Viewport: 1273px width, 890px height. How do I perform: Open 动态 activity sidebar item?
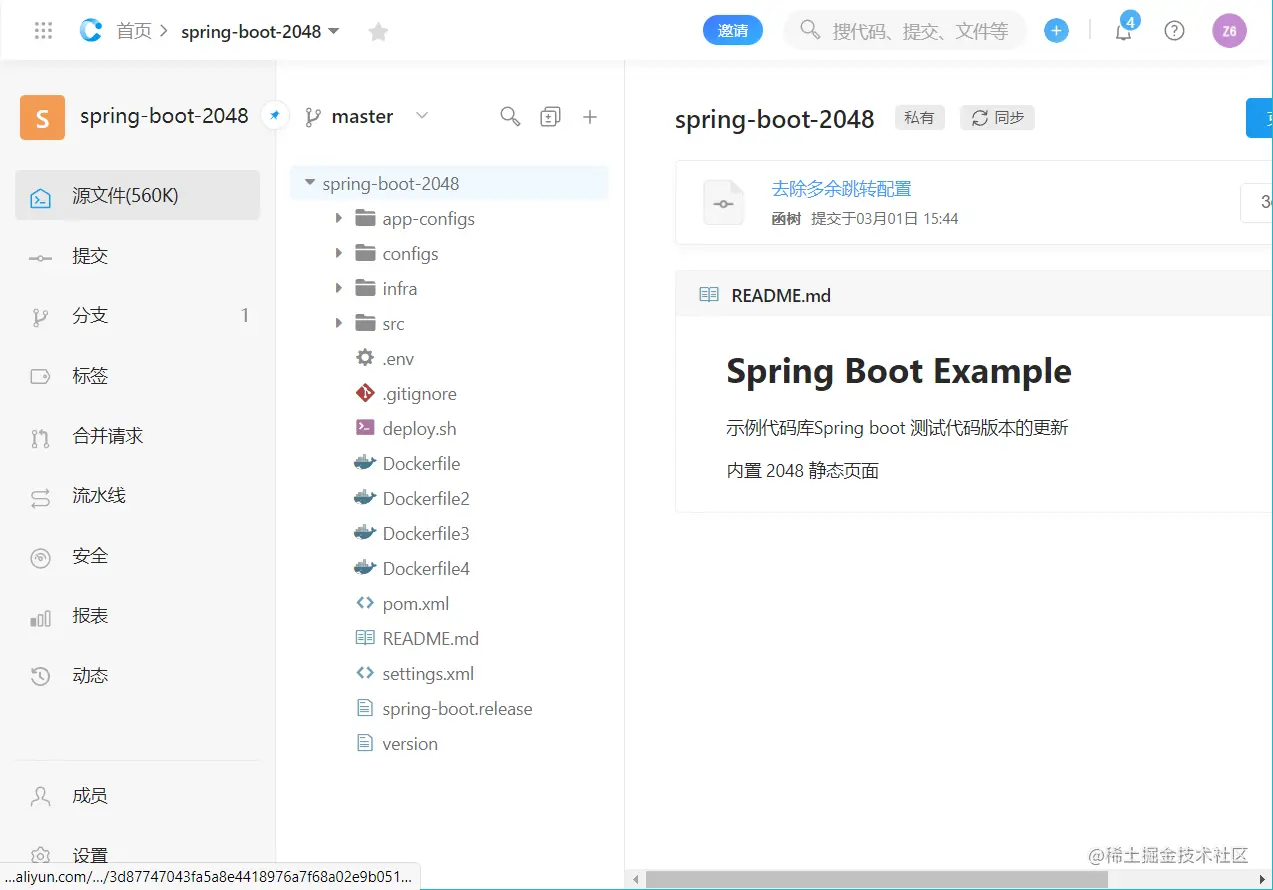tap(138, 676)
